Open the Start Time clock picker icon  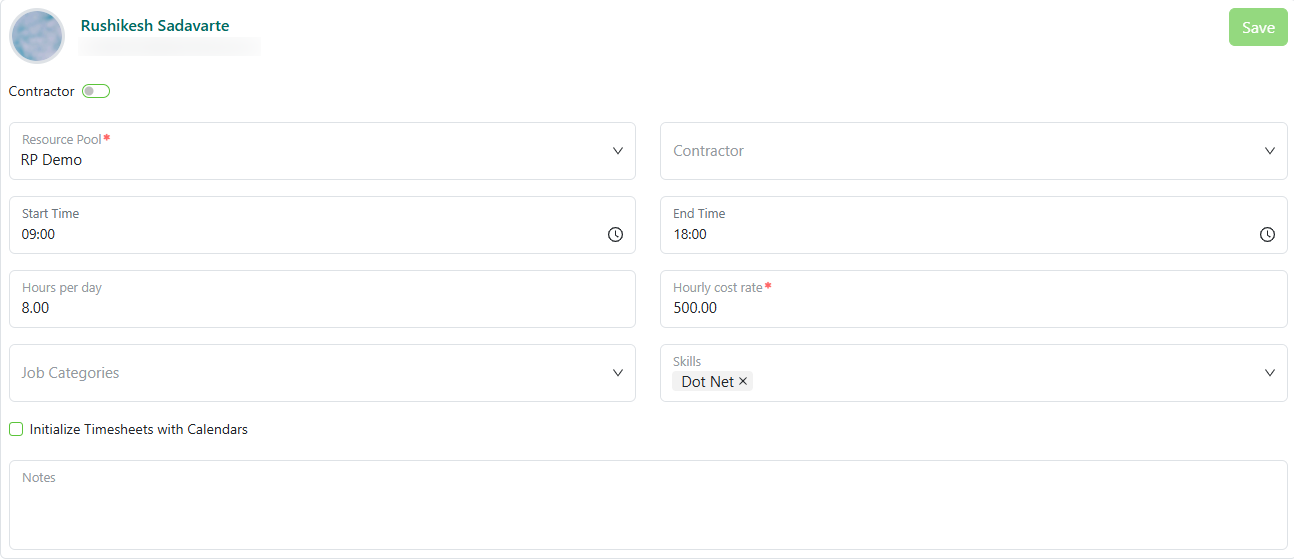[x=615, y=234]
